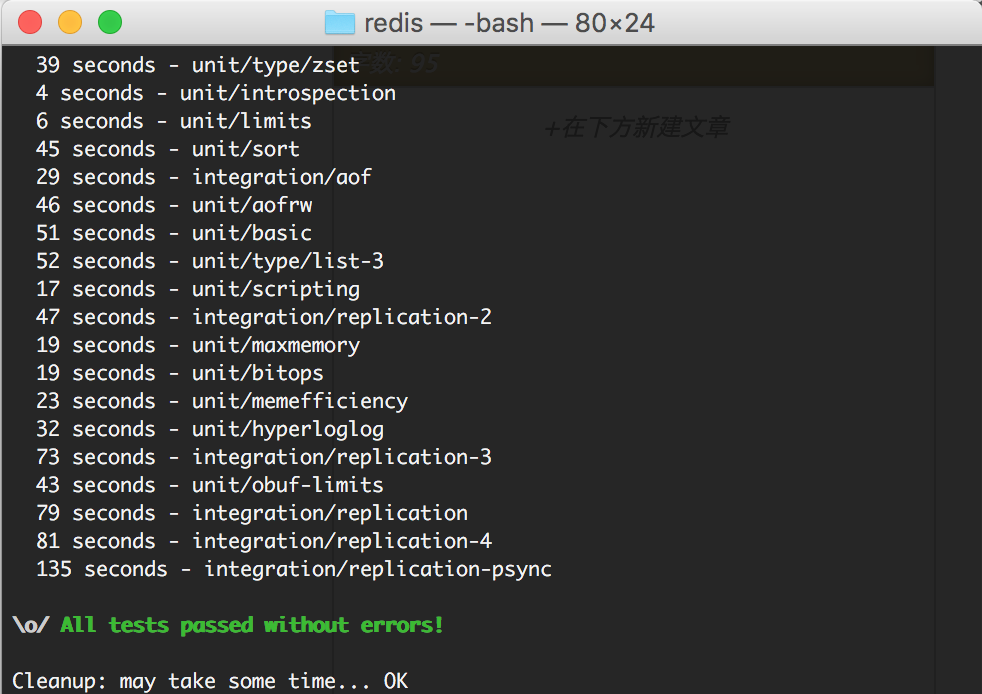Click the unit/hyperloglog test line
The image size is (982, 694).
pos(210,429)
